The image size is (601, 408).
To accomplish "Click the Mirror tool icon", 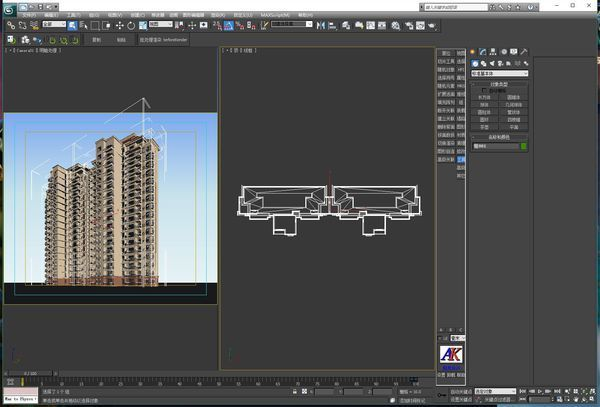I will click(321, 26).
